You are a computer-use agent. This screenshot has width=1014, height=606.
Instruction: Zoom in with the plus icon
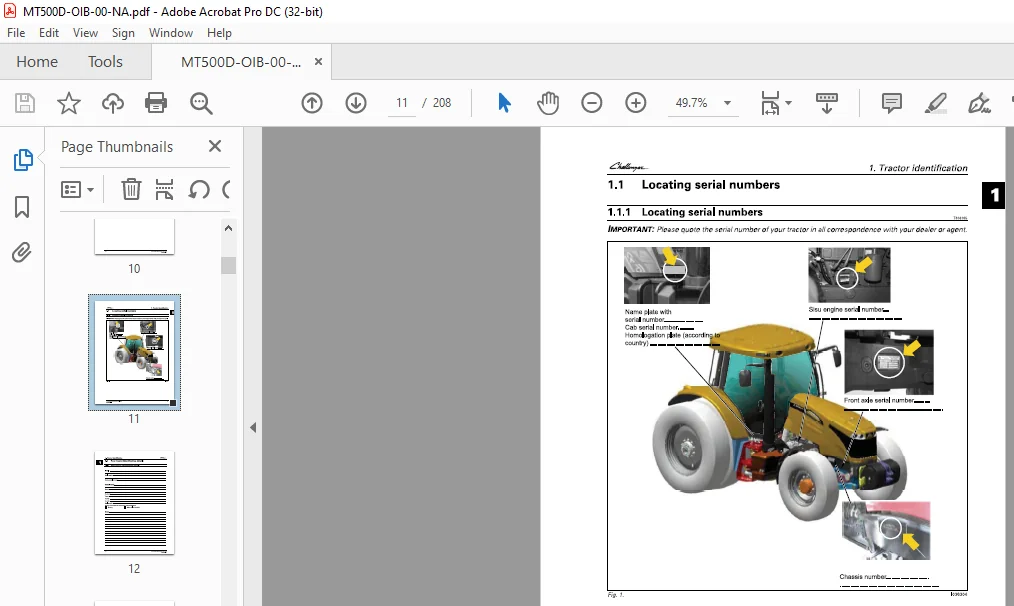point(636,103)
